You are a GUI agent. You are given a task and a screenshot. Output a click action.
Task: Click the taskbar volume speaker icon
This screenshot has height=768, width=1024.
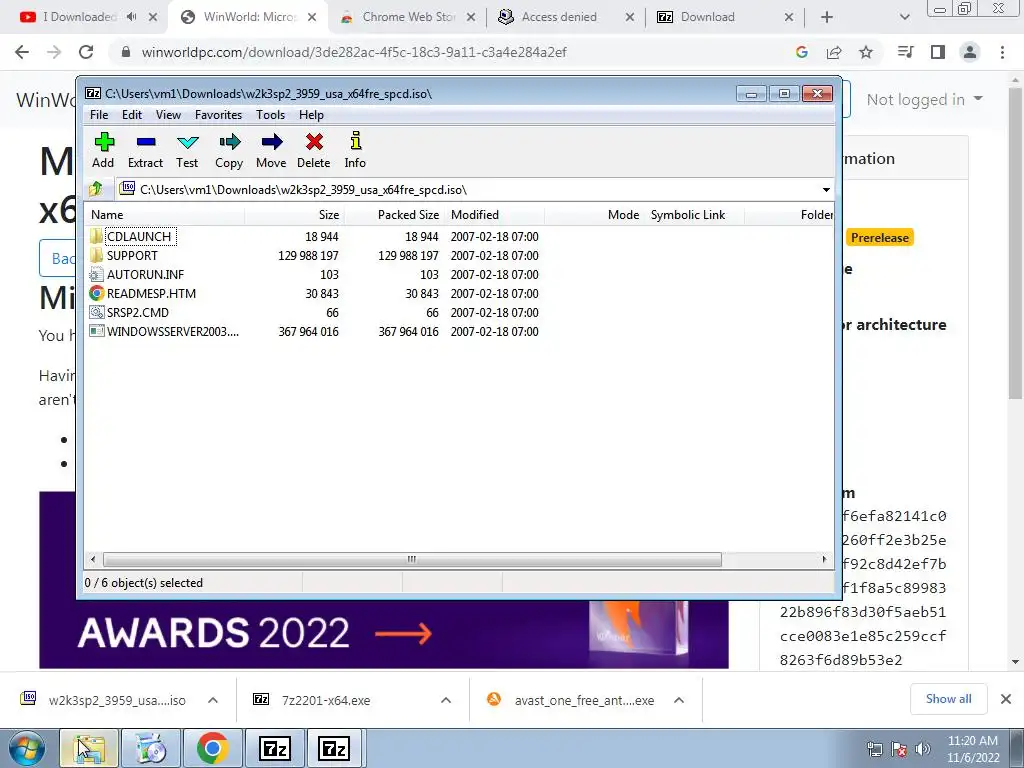click(x=922, y=749)
